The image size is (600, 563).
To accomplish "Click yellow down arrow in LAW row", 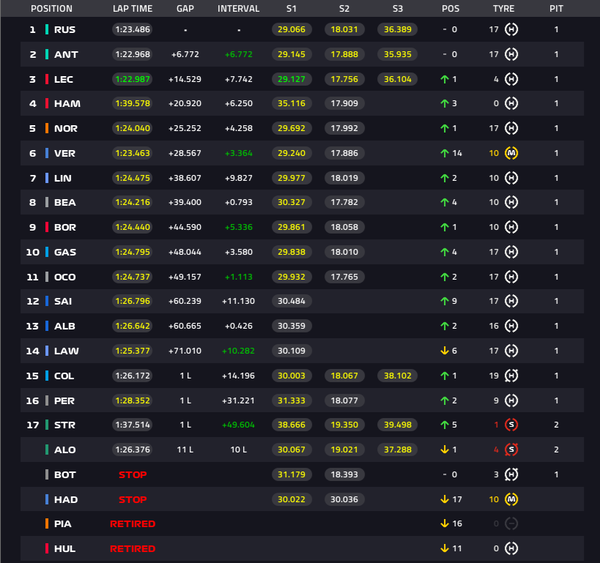I will tap(444, 351).
